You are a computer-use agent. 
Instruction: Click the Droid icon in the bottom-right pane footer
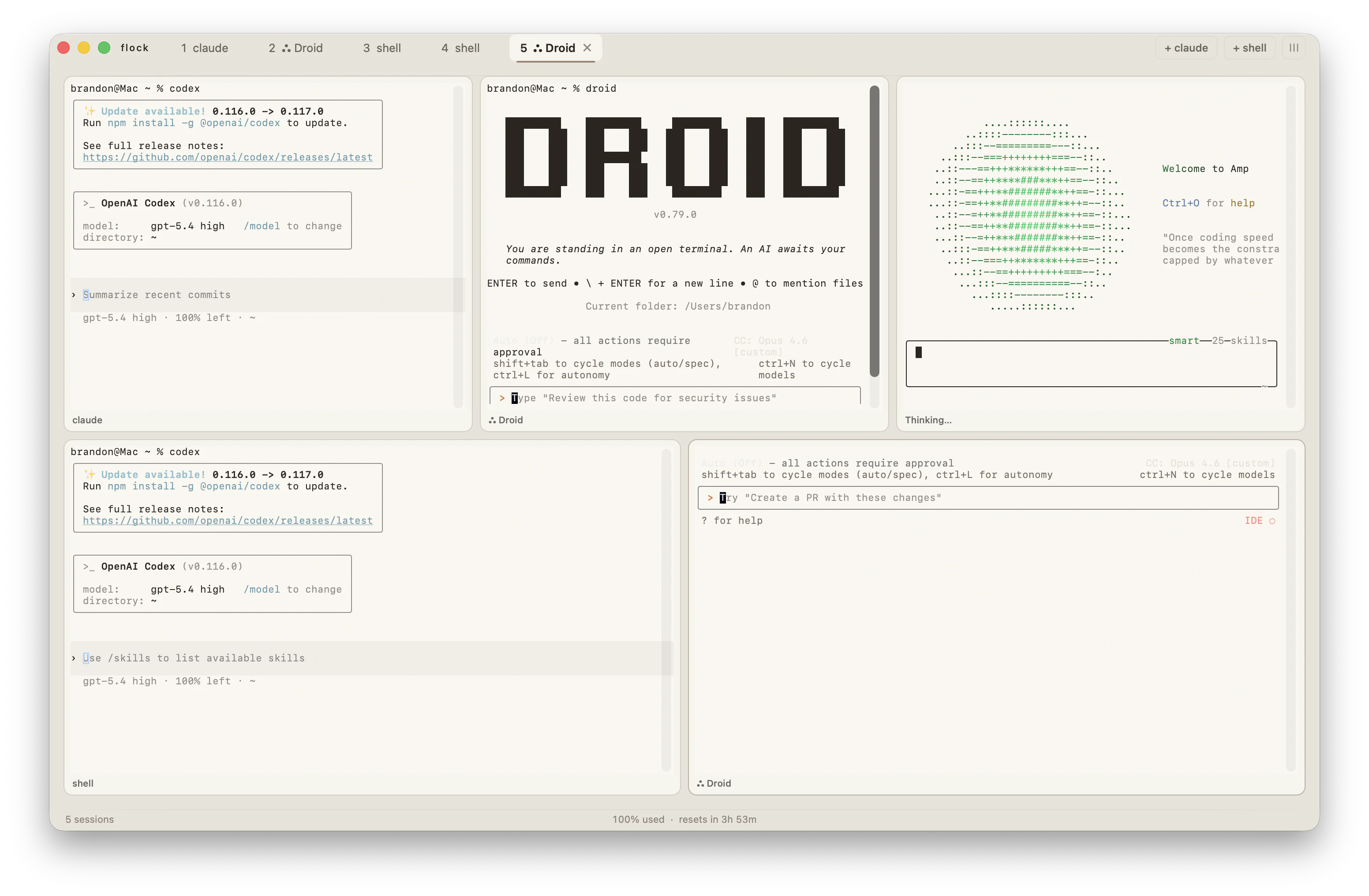coord(700,783)
